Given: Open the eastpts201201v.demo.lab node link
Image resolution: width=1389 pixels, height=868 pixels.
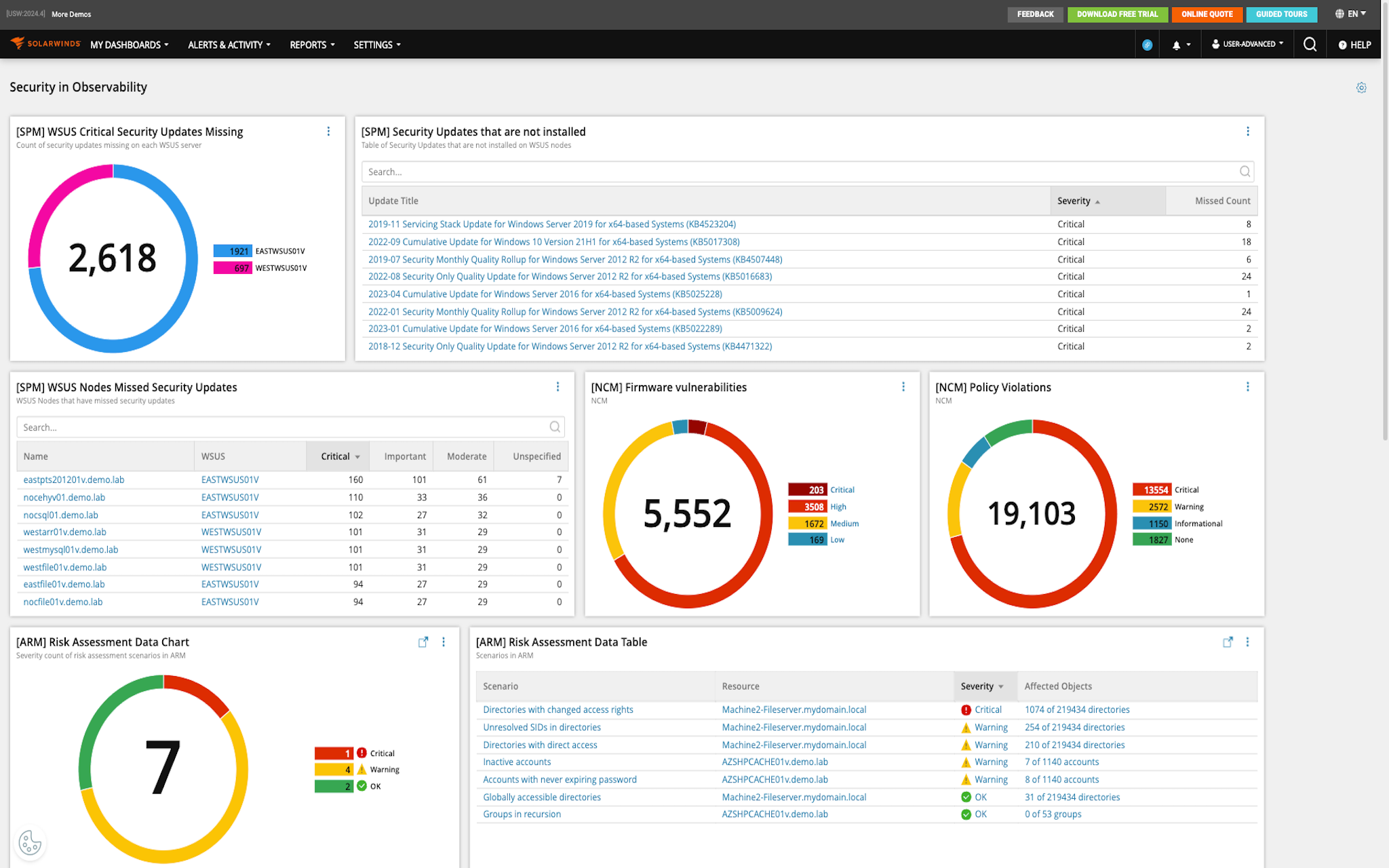Looking at the screenshot, I should (75, 479).
